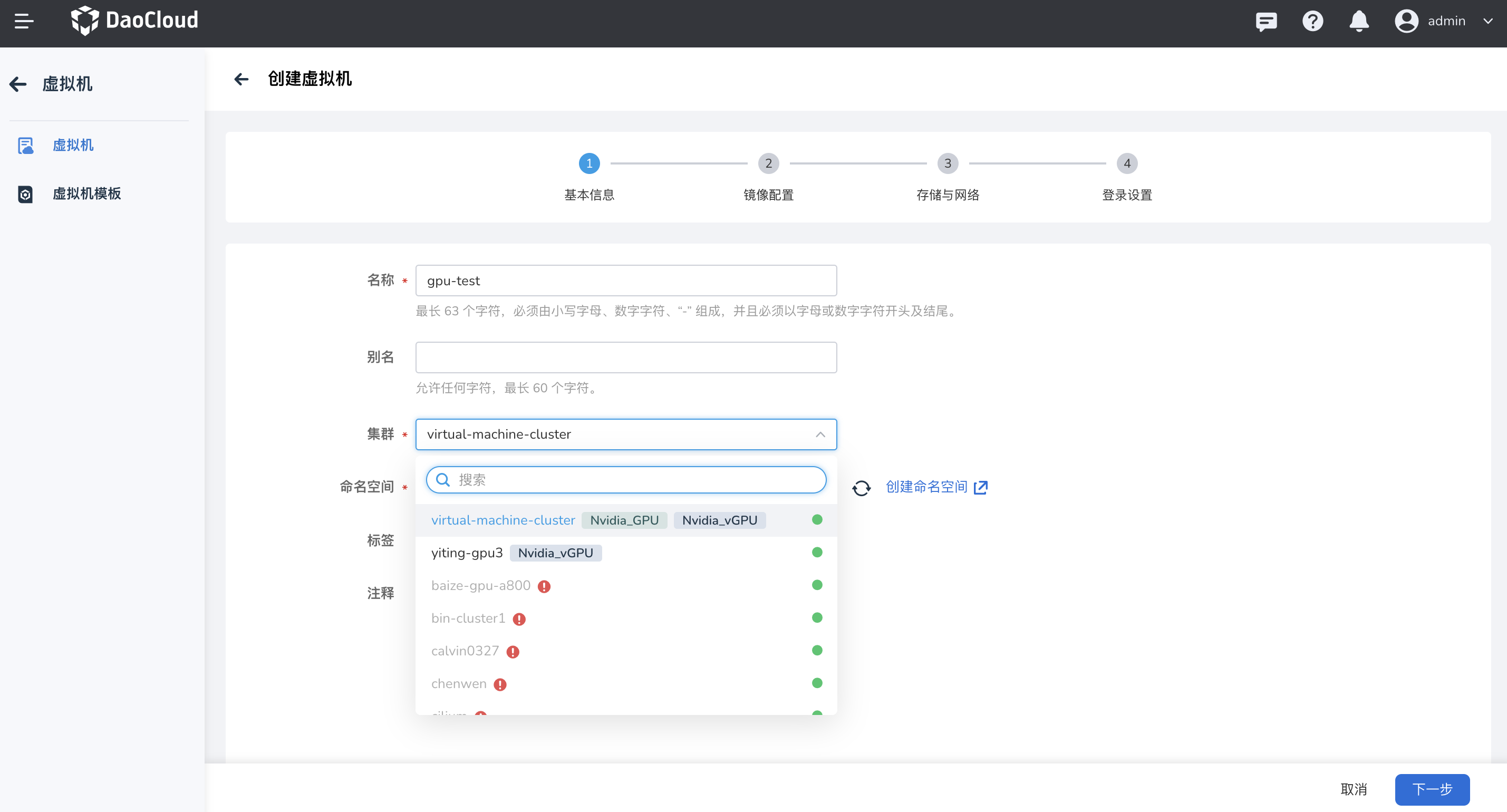Click the Nvidia_vGPU tag on yiting-gpu3
This screenshot has width=1507, height=812.
555,553
